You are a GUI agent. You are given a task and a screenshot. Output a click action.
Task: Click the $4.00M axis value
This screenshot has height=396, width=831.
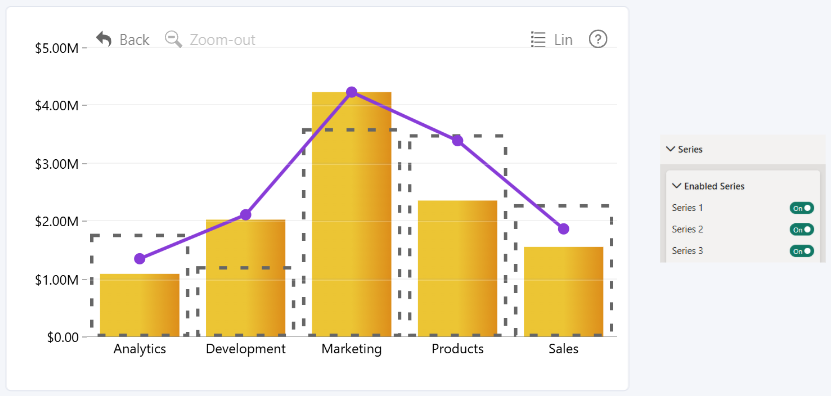pyautogui.click(x=57, y=106)
